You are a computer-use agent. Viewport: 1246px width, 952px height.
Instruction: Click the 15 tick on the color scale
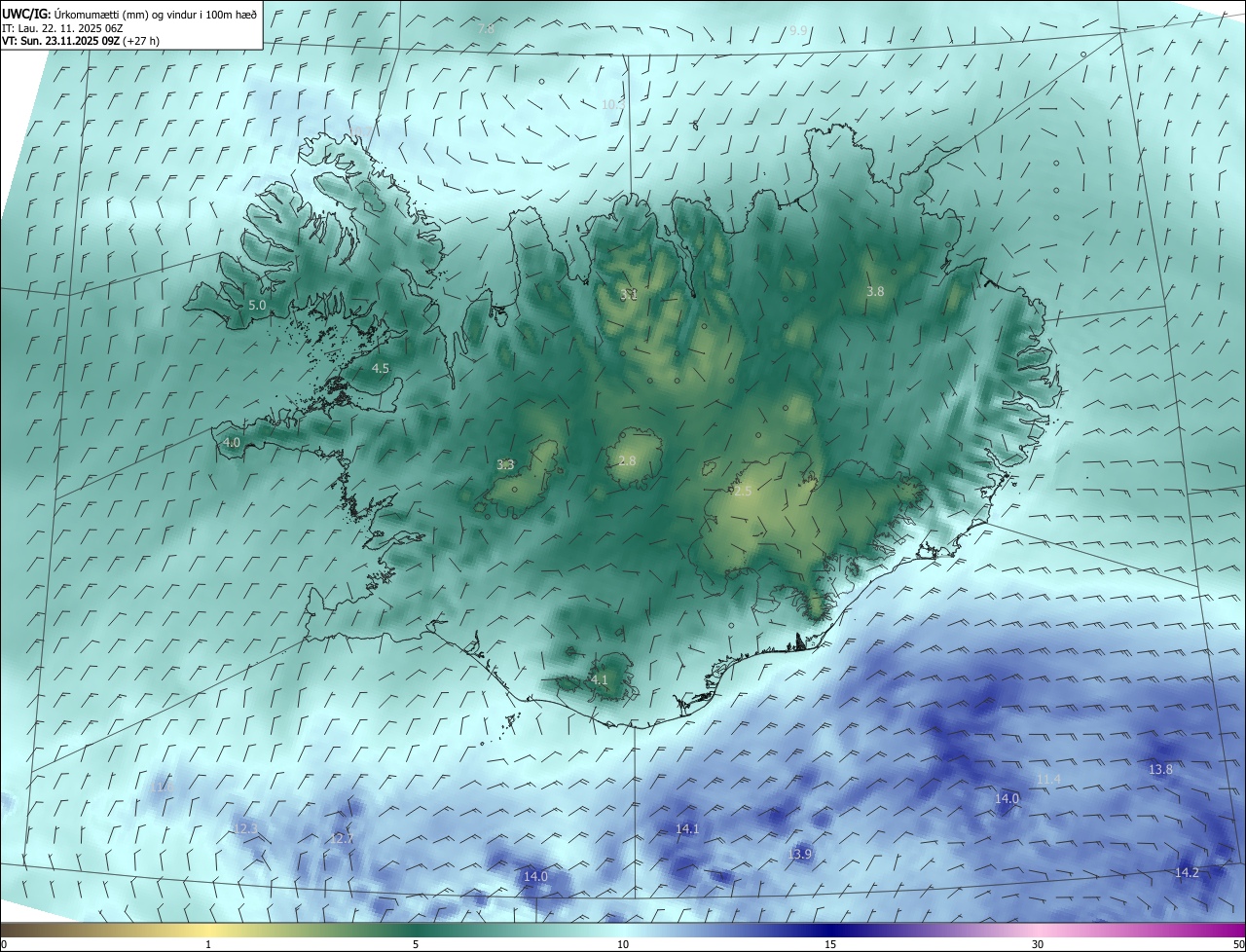pyautogui.click(x=830, y=945)
